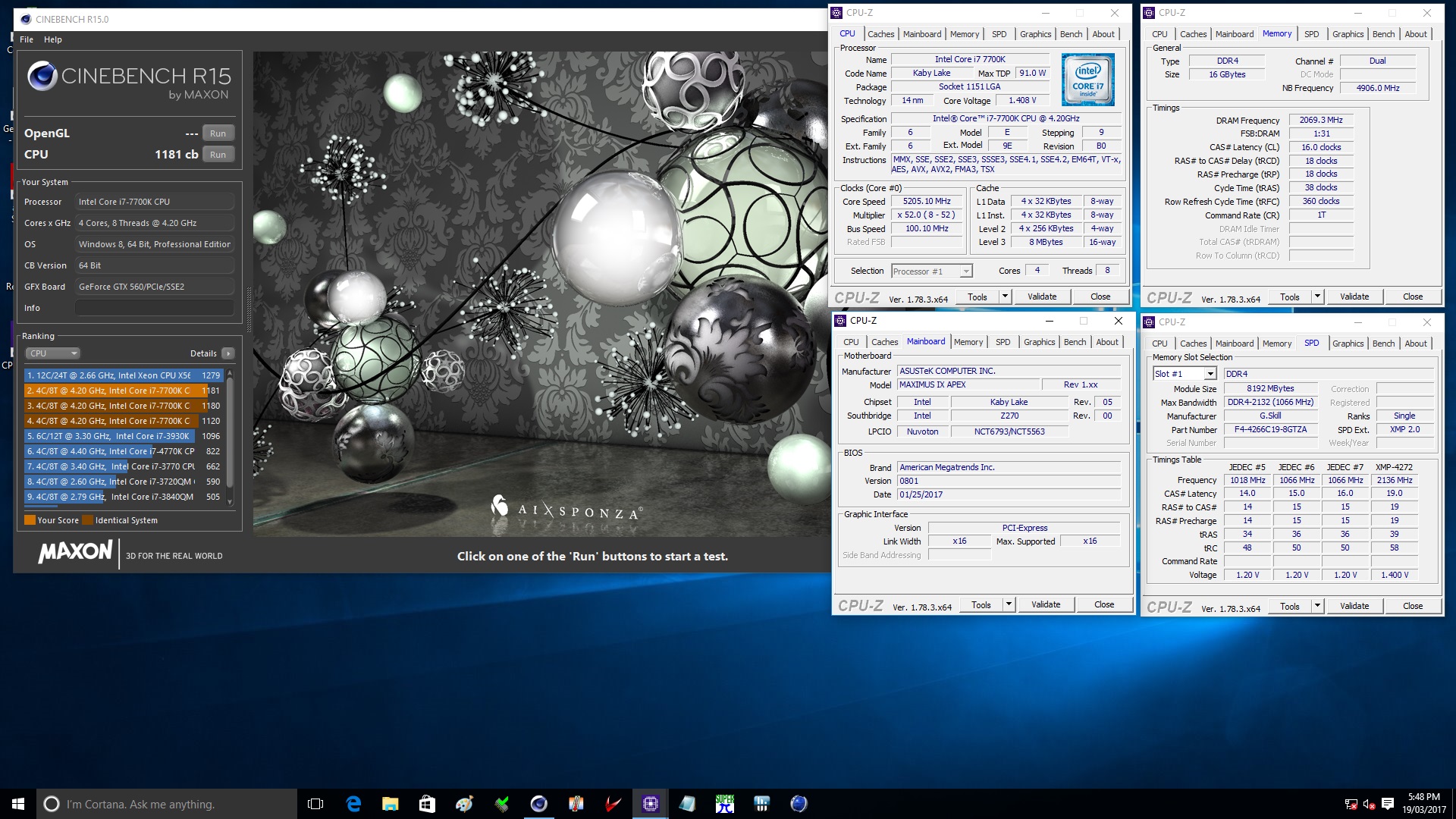Select ranking row i7-3840QM score 505
The width and height of the screenshot is (1456, 819).
tap(124, 497)
